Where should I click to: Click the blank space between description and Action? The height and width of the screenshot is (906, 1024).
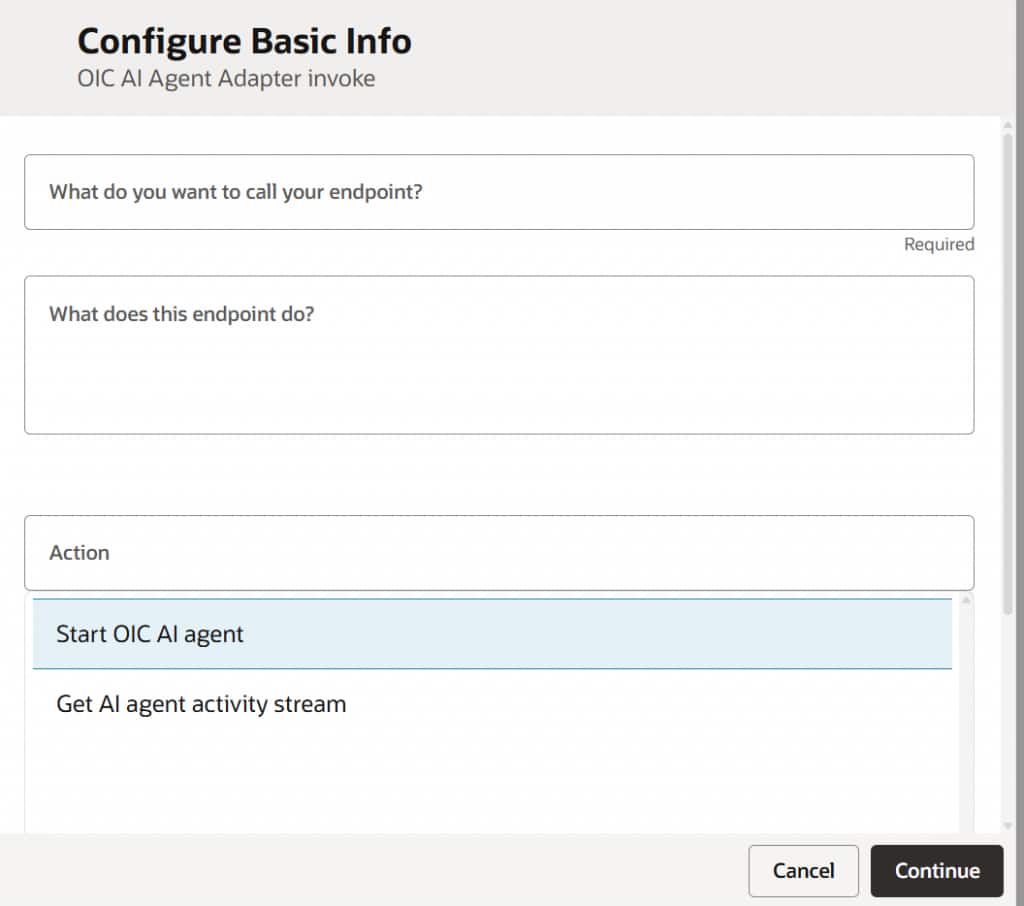tap(498, 475)
